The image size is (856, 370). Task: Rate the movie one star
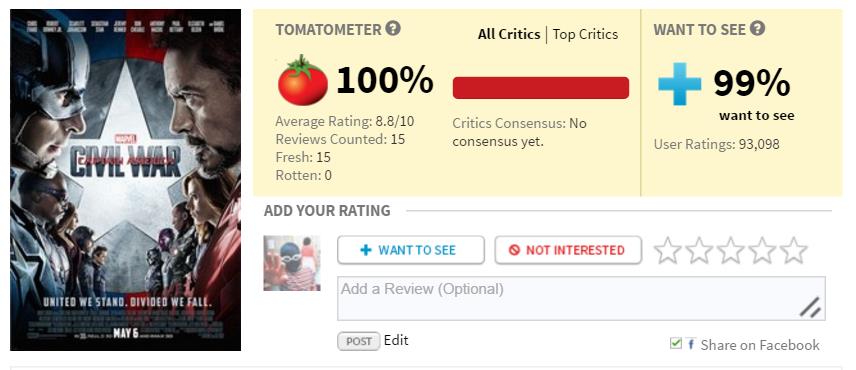(x=667, y=250)
